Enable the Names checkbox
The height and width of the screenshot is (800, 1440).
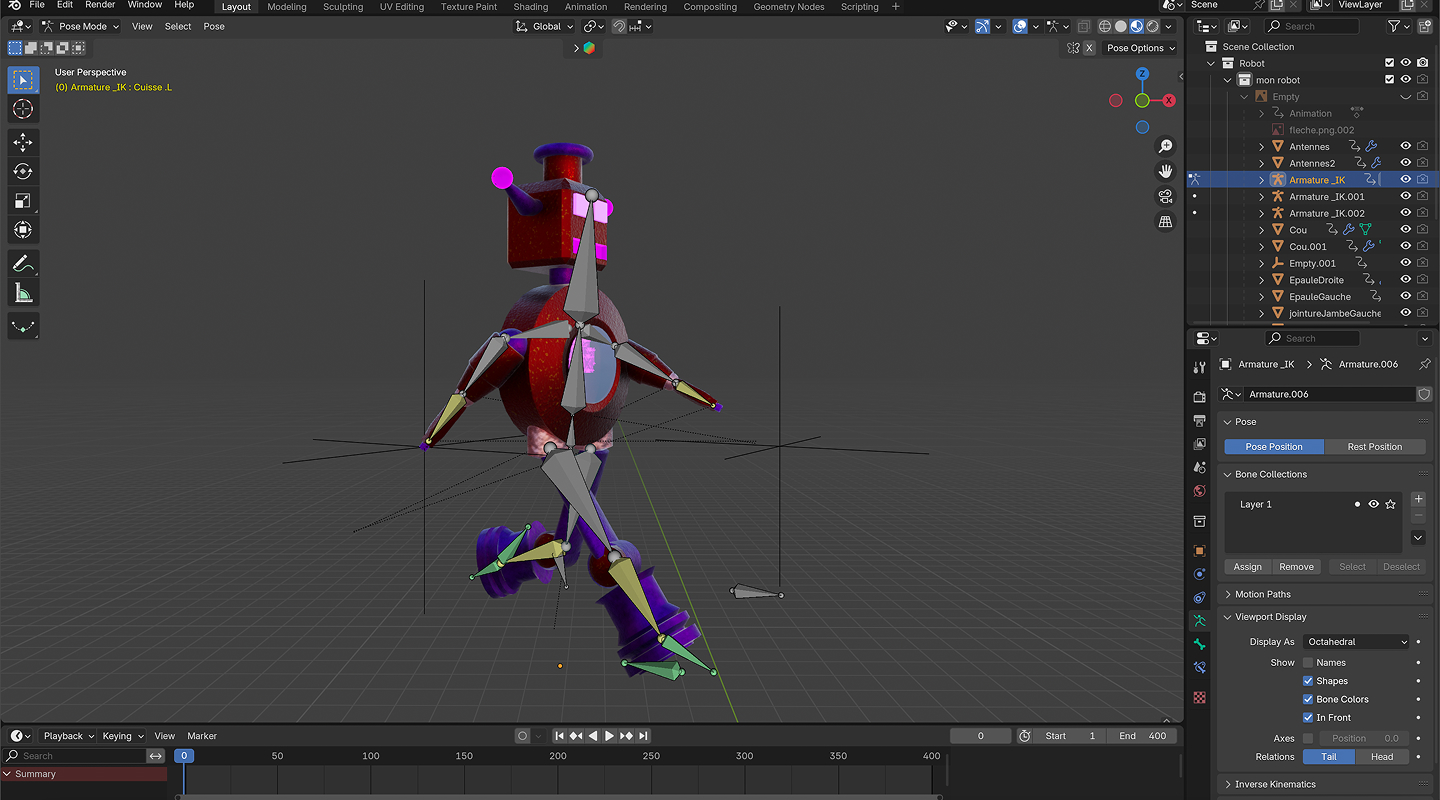[1308, 663]
